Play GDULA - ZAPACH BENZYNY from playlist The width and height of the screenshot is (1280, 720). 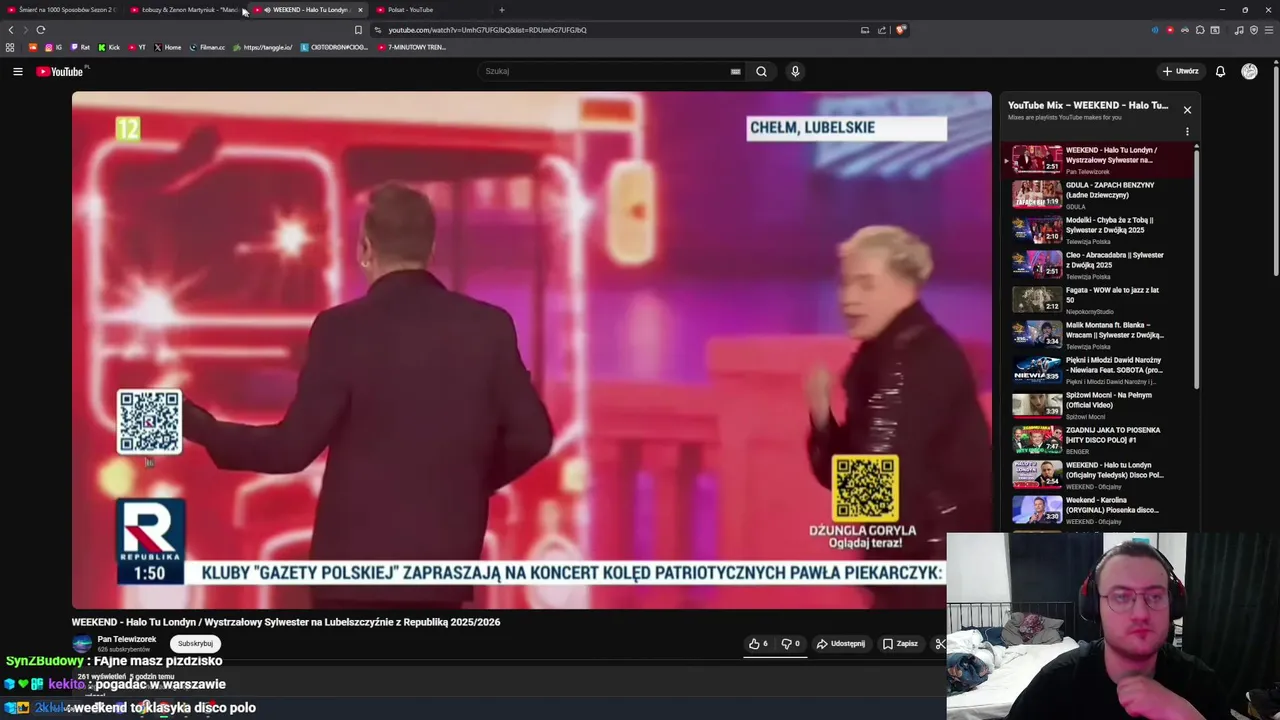coord(1098,194)
